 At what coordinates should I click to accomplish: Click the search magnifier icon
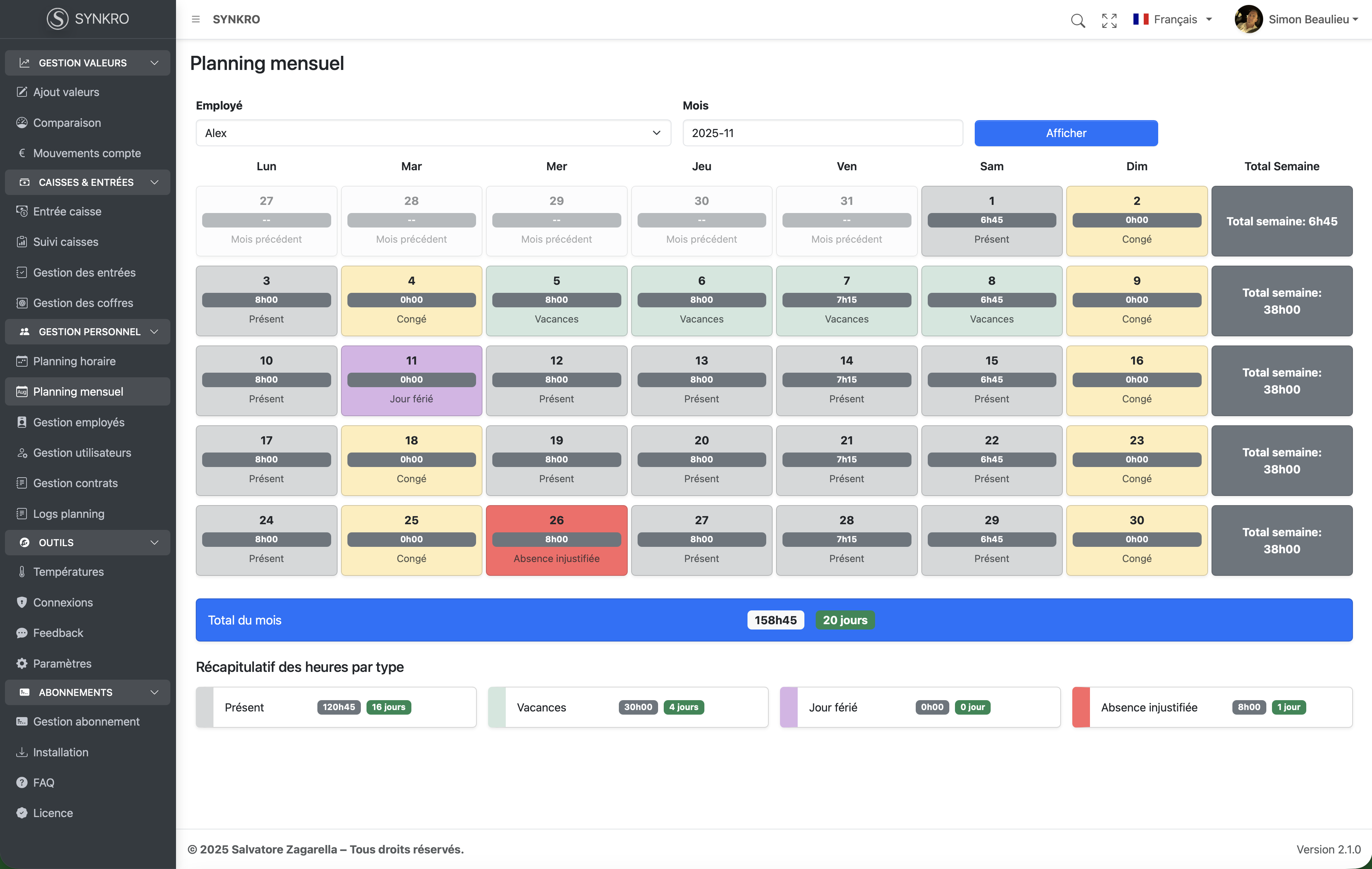(x=1078, y=20)
